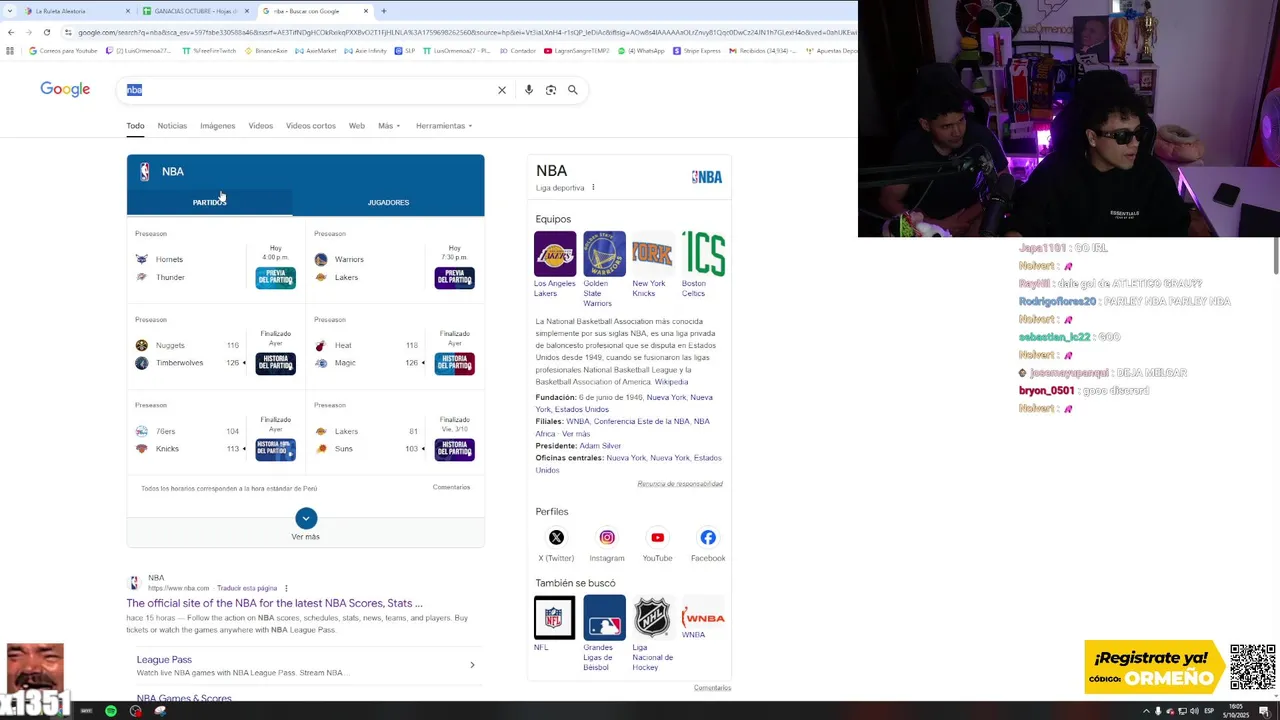Open Grandes Ligas de Béisbol related search
The image size is (1280, 720).
click(604, 633)
